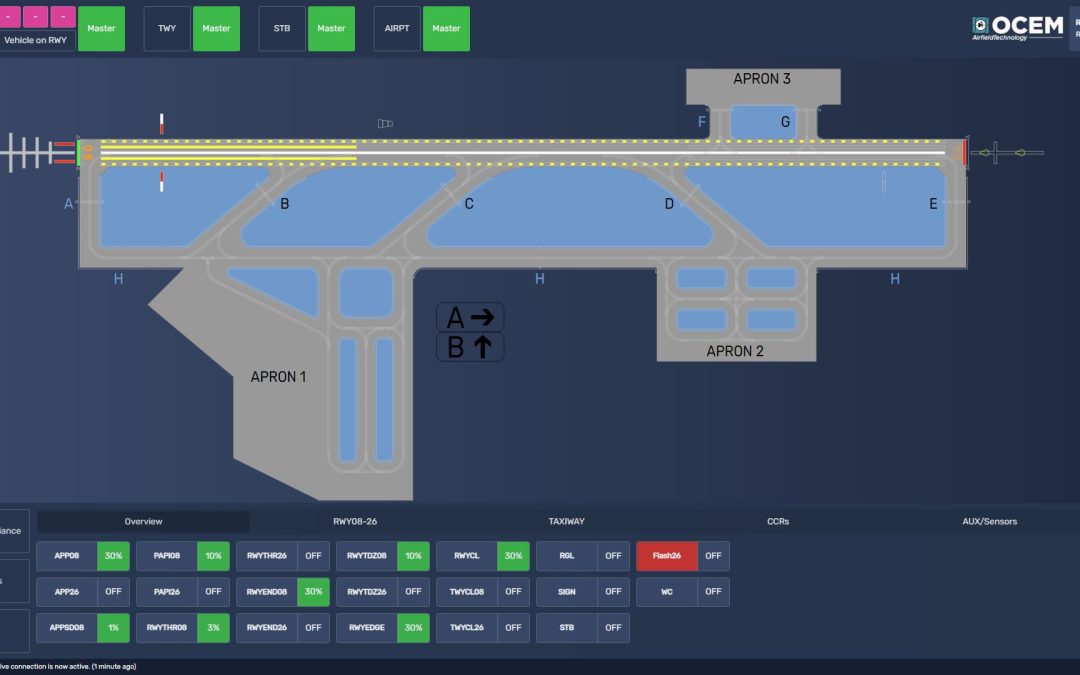Switch on the SIGN lights
The width and height of the screenshot is (1080, 675).
(583, 592)
